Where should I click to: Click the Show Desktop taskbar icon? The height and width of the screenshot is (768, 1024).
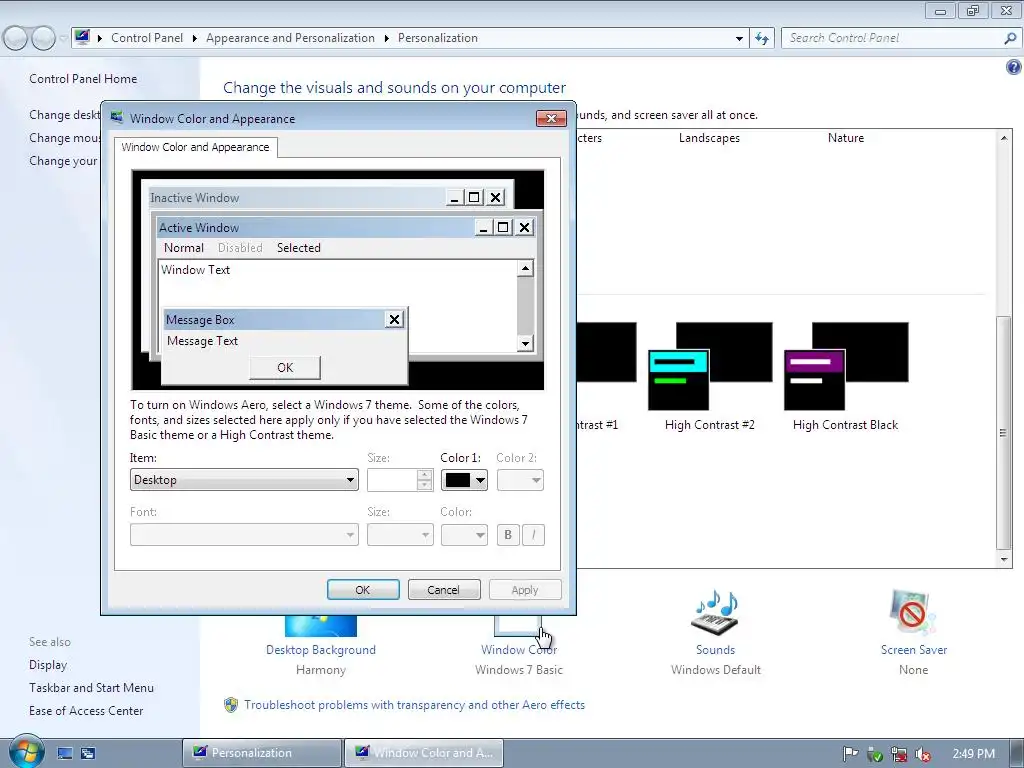(65, 753)
